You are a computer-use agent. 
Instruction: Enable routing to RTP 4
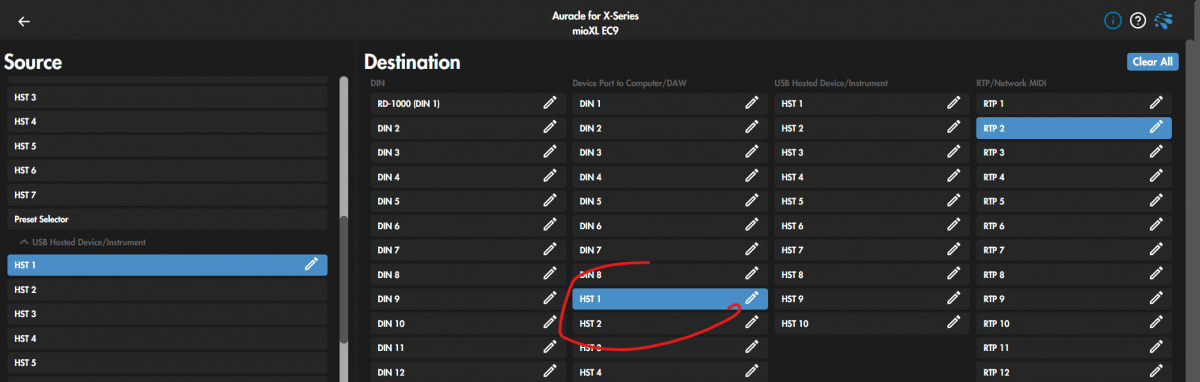pos(1073,177)
